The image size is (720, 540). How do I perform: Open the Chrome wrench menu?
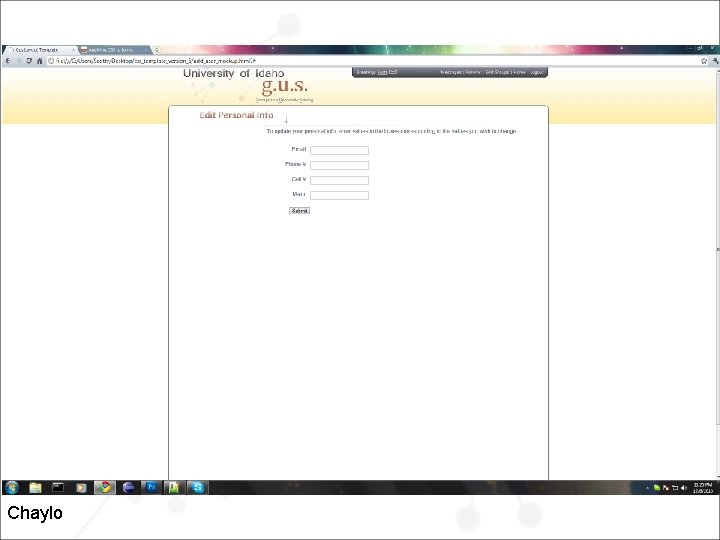(x=715, y=61)
